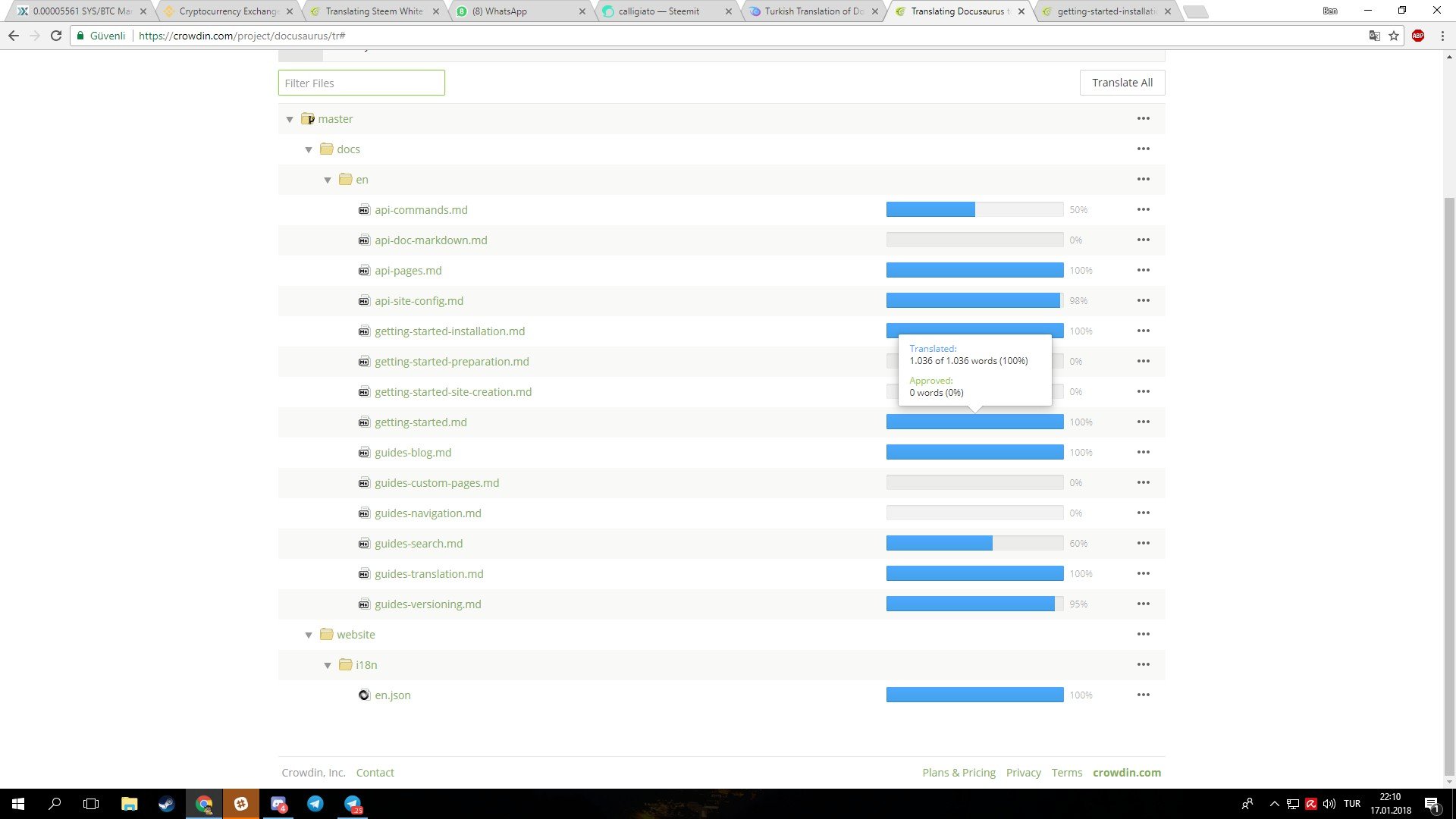Open the en.json file
The image size is (1456, 819).
coord(393,695)
